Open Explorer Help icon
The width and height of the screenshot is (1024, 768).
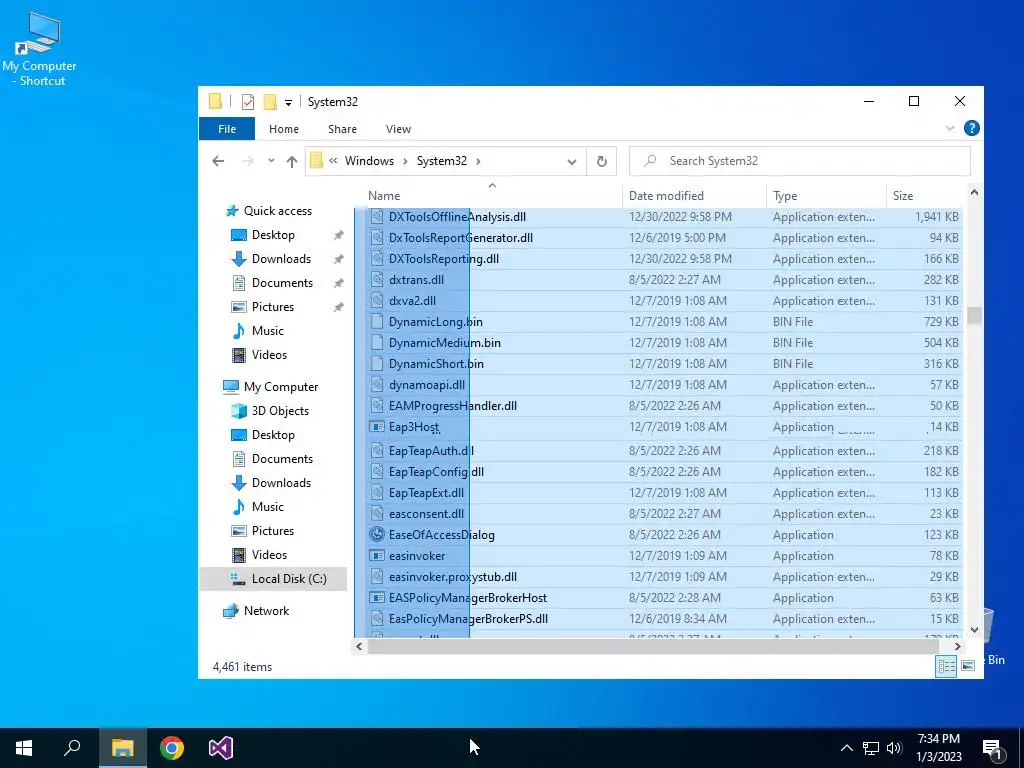971,128
